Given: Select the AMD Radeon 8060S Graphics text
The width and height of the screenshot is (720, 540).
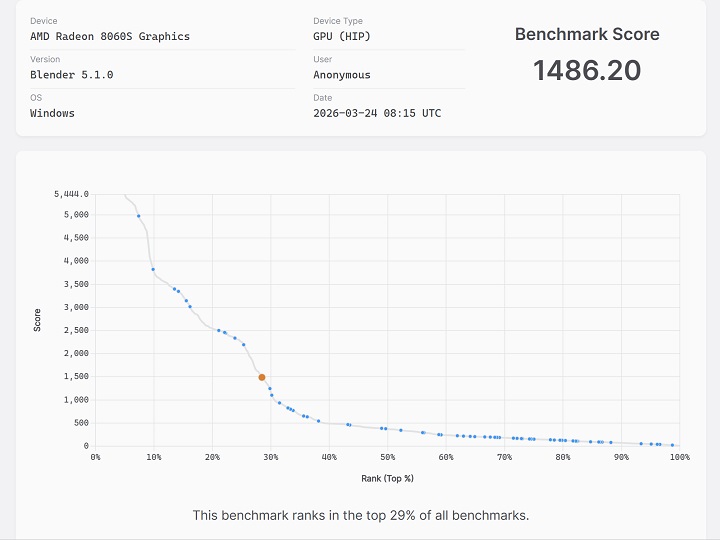Looking at the screenshot, I should (x=109, y=37).
